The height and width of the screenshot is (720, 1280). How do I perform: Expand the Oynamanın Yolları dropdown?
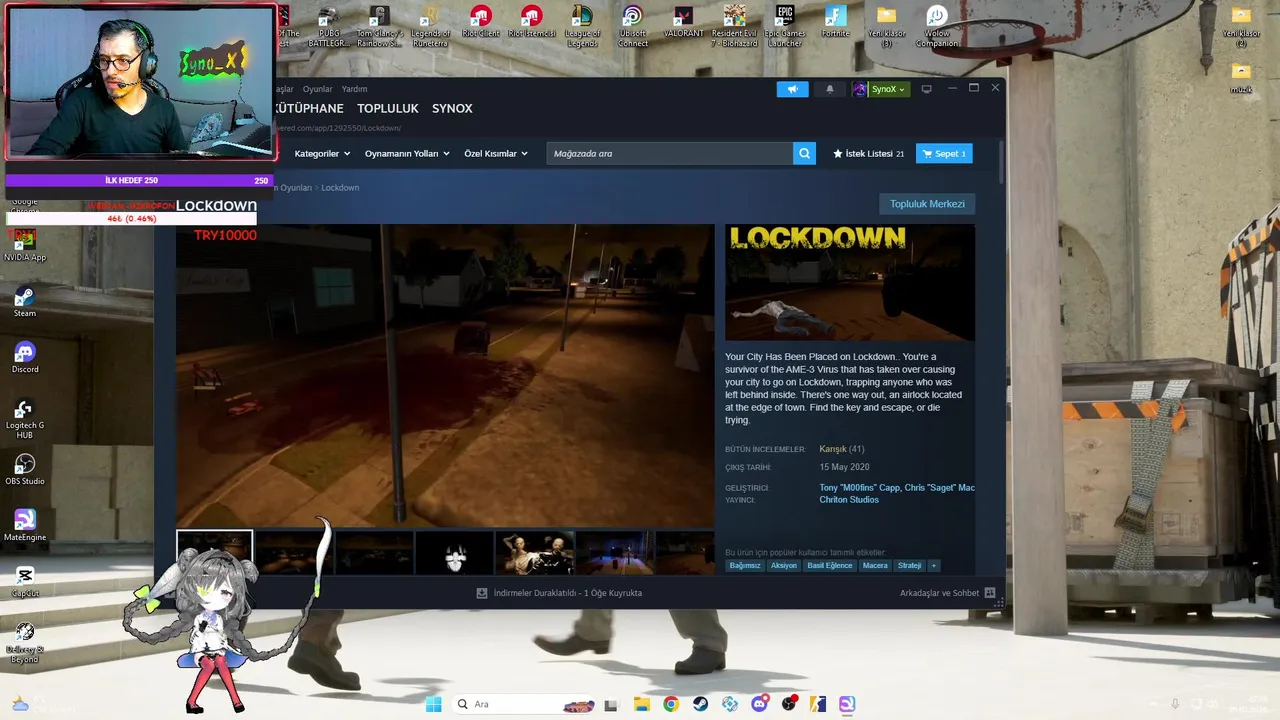click(407, 154)
